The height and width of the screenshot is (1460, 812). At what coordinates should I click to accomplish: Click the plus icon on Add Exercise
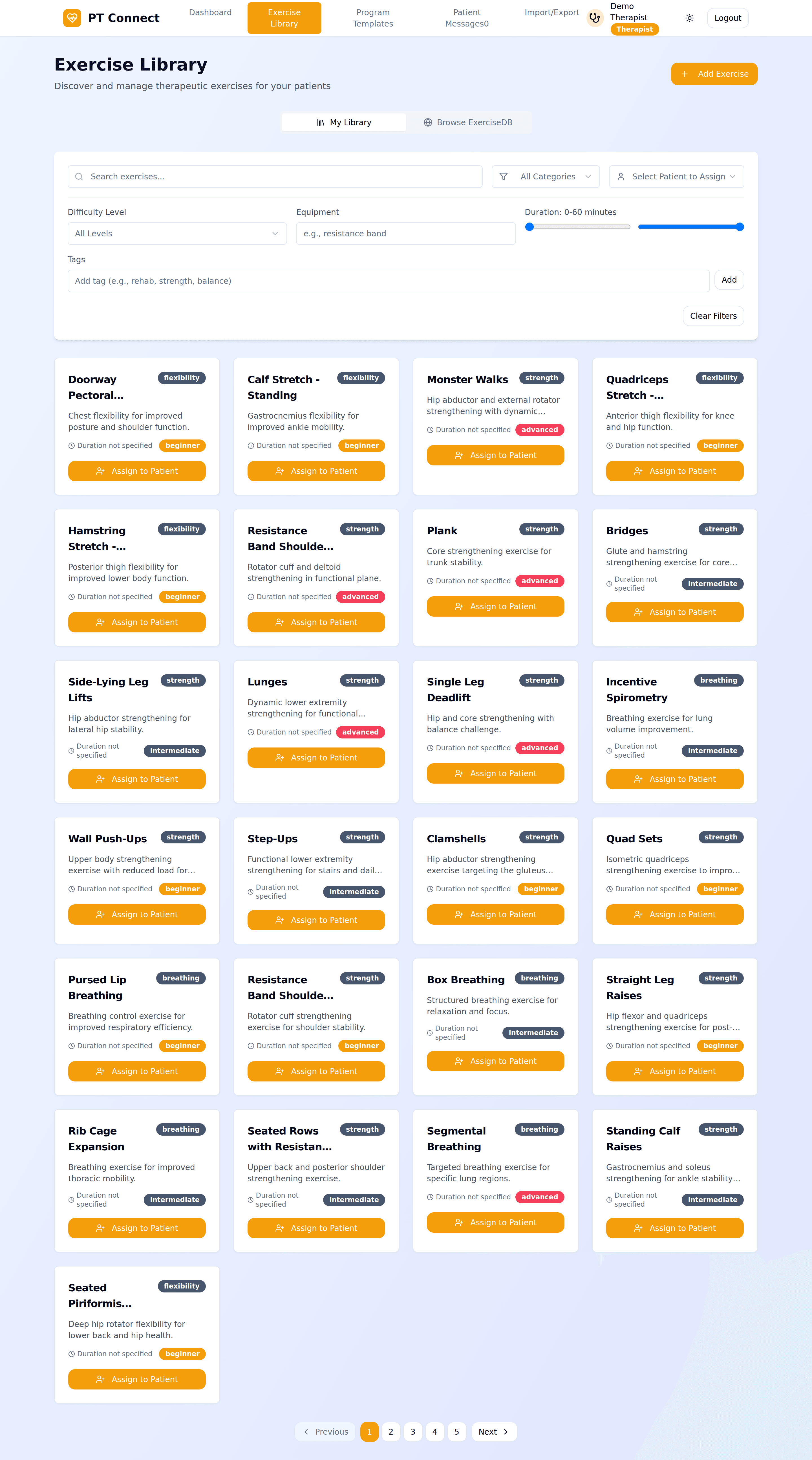click(x=685, y=74)
